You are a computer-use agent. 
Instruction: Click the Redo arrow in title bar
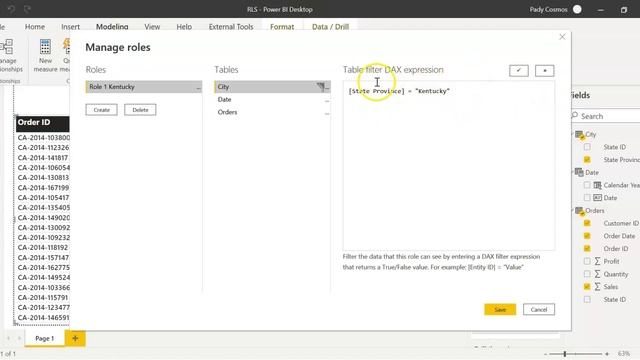pos(27,9)
